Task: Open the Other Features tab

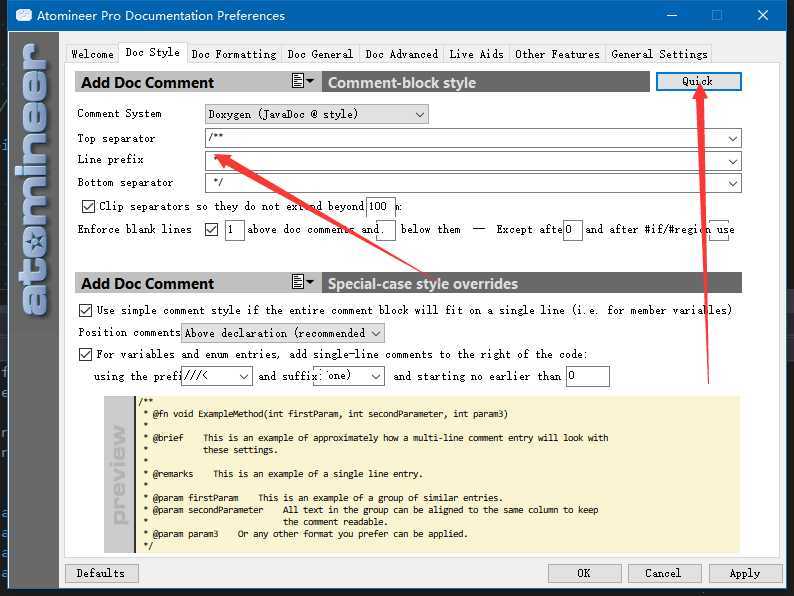Action: click(557, 54)
